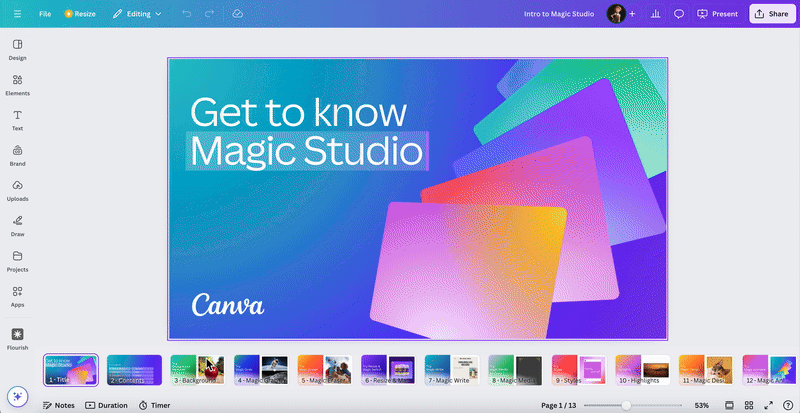Click the Share button

click(x=772, y=14)
